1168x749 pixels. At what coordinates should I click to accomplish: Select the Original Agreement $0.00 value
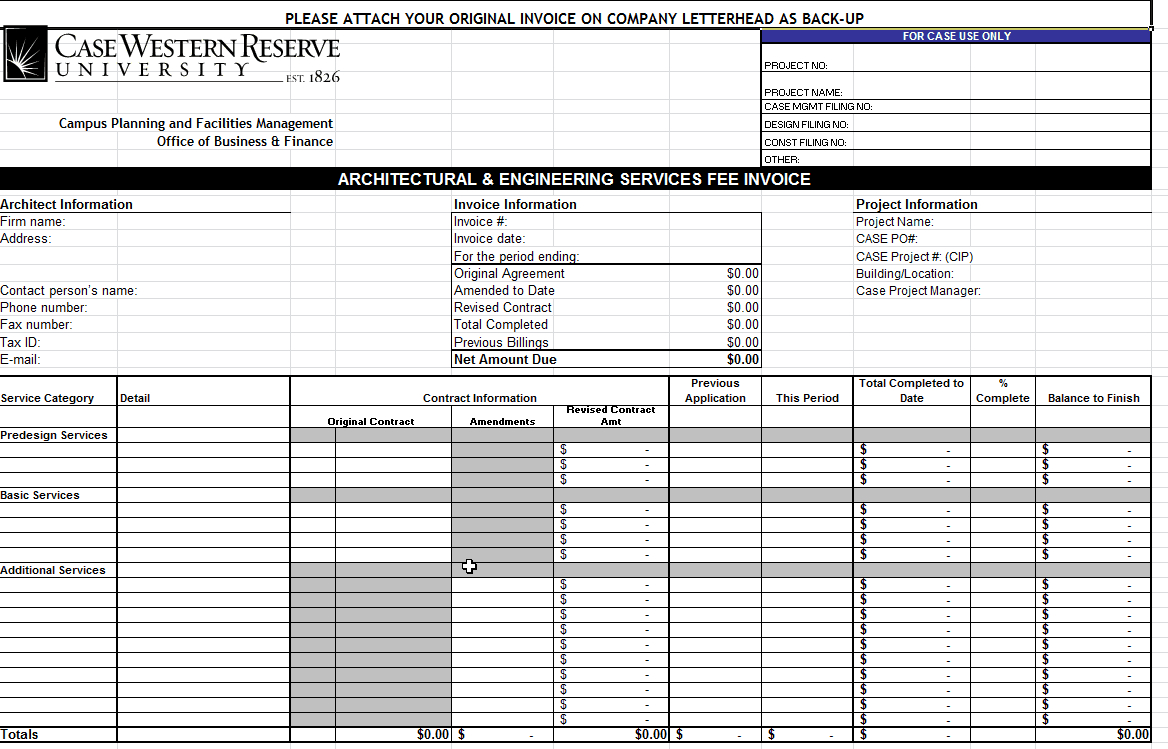743,273
